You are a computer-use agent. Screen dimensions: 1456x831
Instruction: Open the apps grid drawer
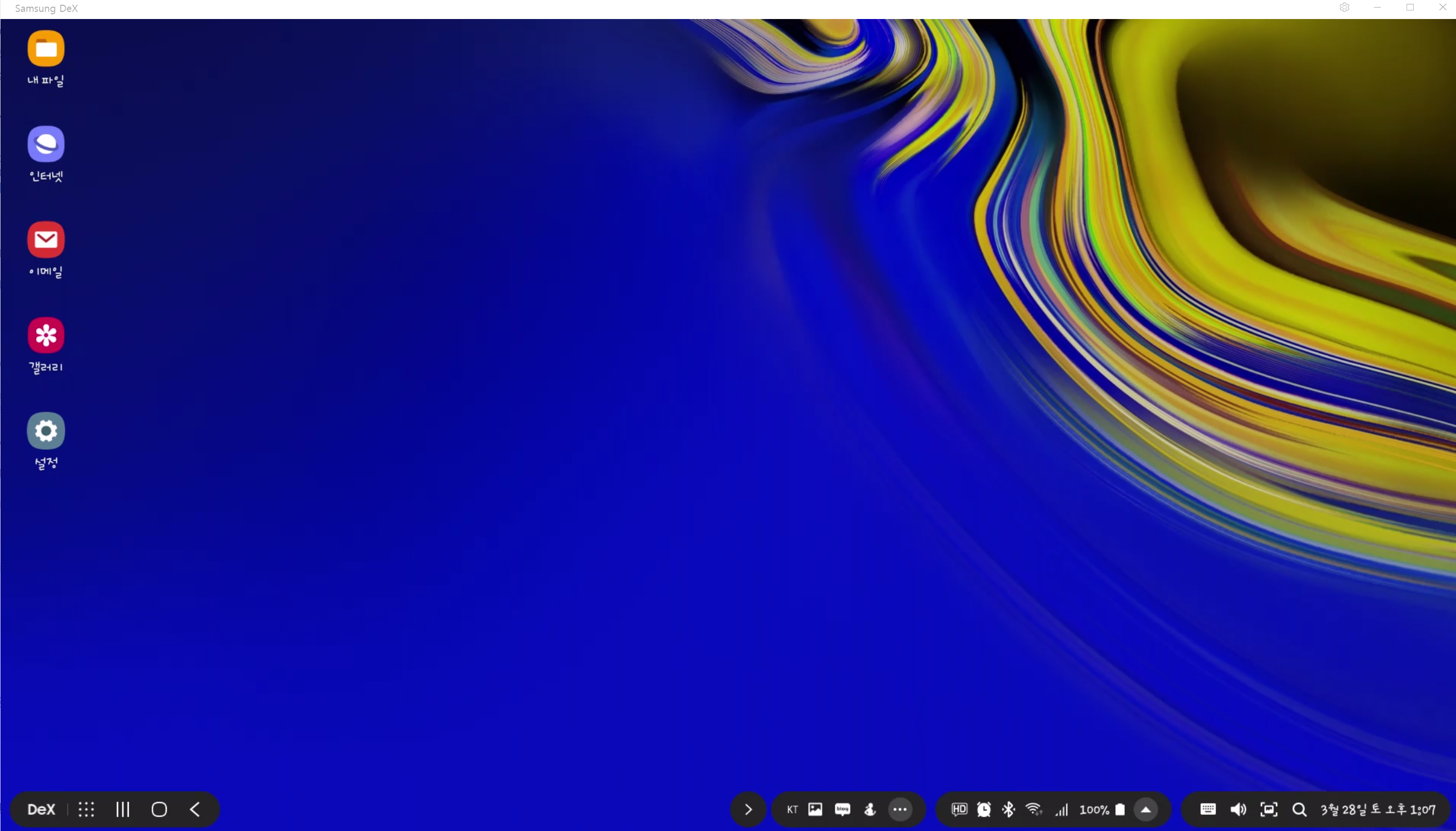[x=86, y=809]
